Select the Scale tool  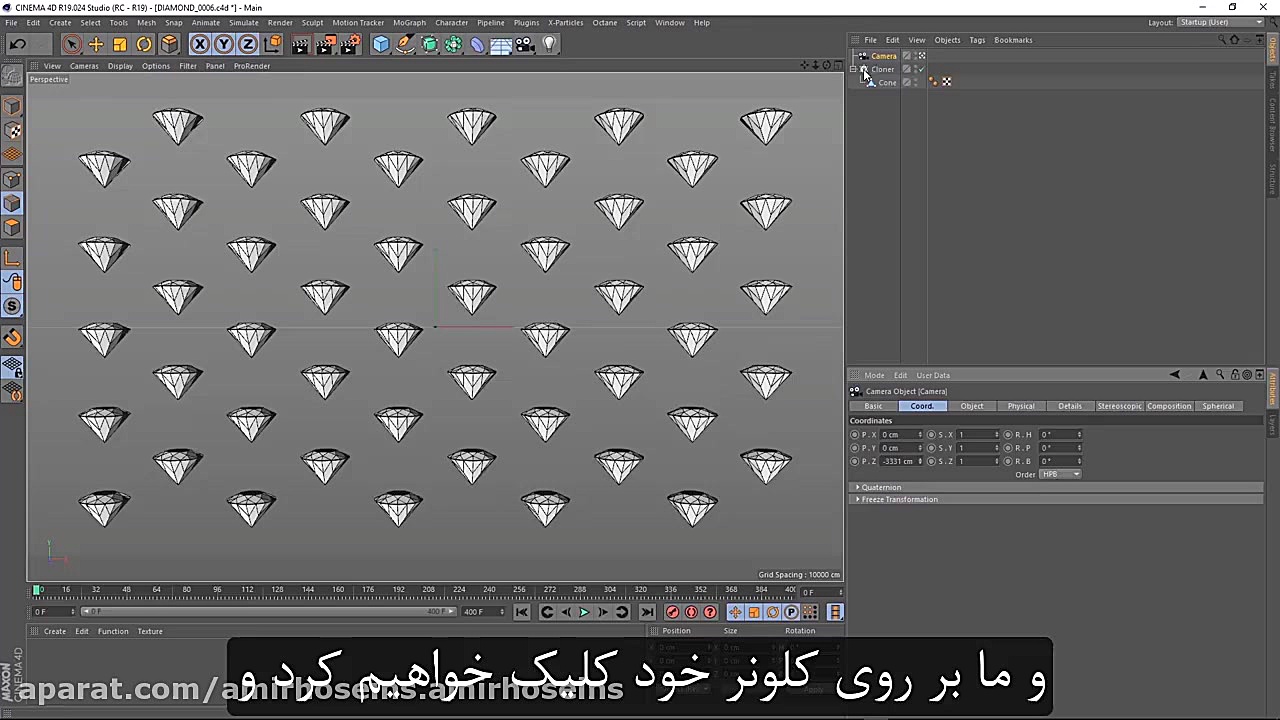point(120,43)
